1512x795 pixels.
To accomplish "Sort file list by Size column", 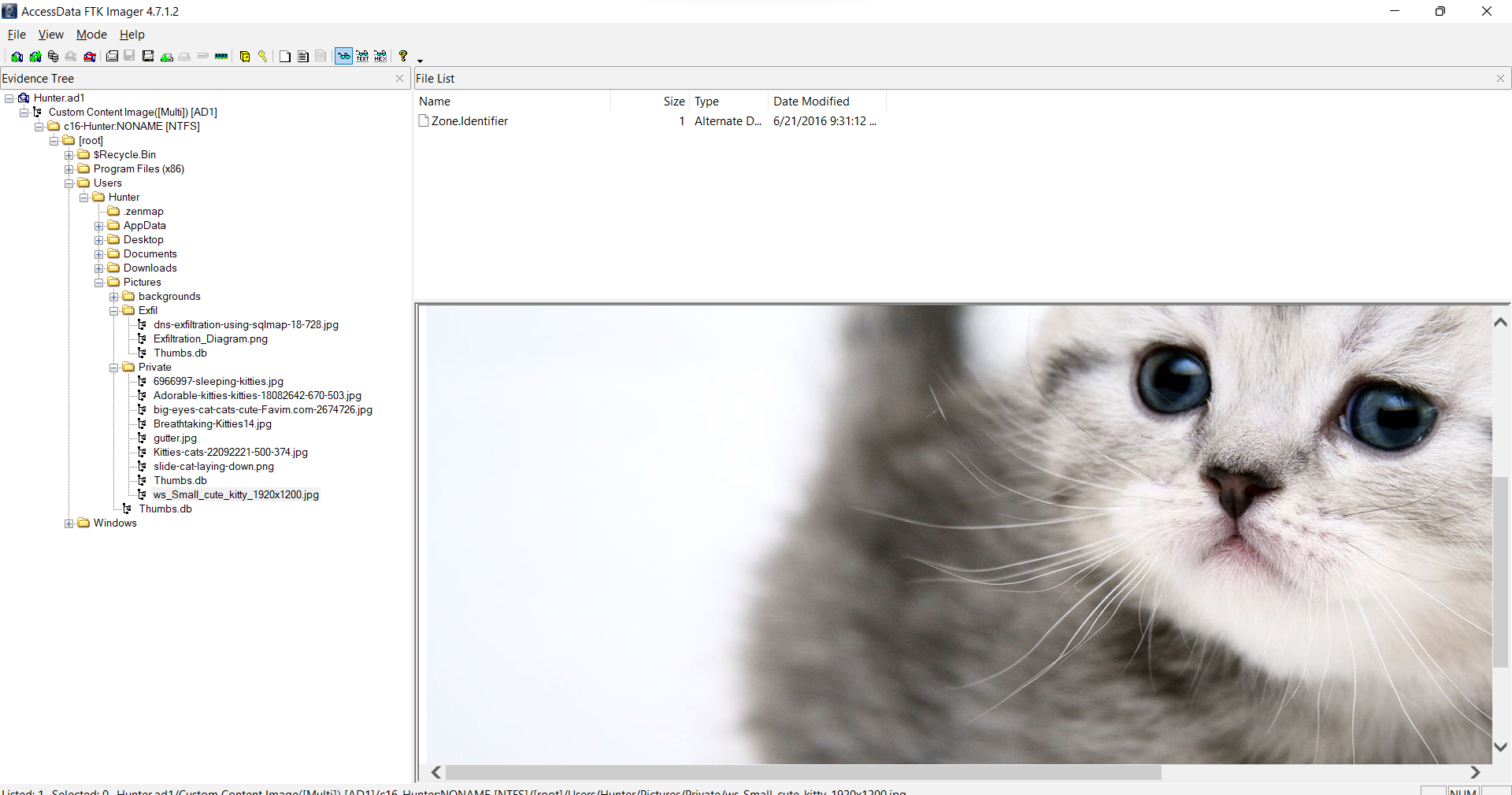I will pyautogui.click(x=650, y=102).
